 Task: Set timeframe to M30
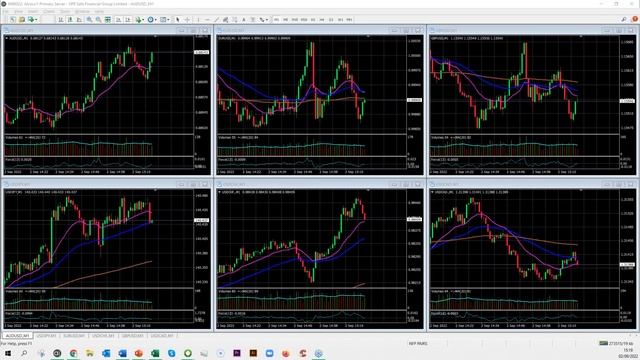(x=304, y=19)
